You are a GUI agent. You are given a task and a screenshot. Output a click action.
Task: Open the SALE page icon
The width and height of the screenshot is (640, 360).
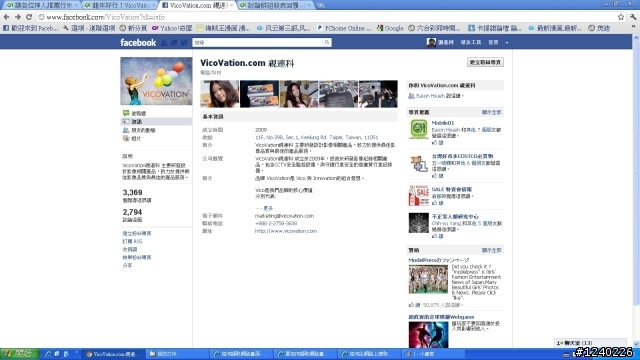tap(418, 196)
